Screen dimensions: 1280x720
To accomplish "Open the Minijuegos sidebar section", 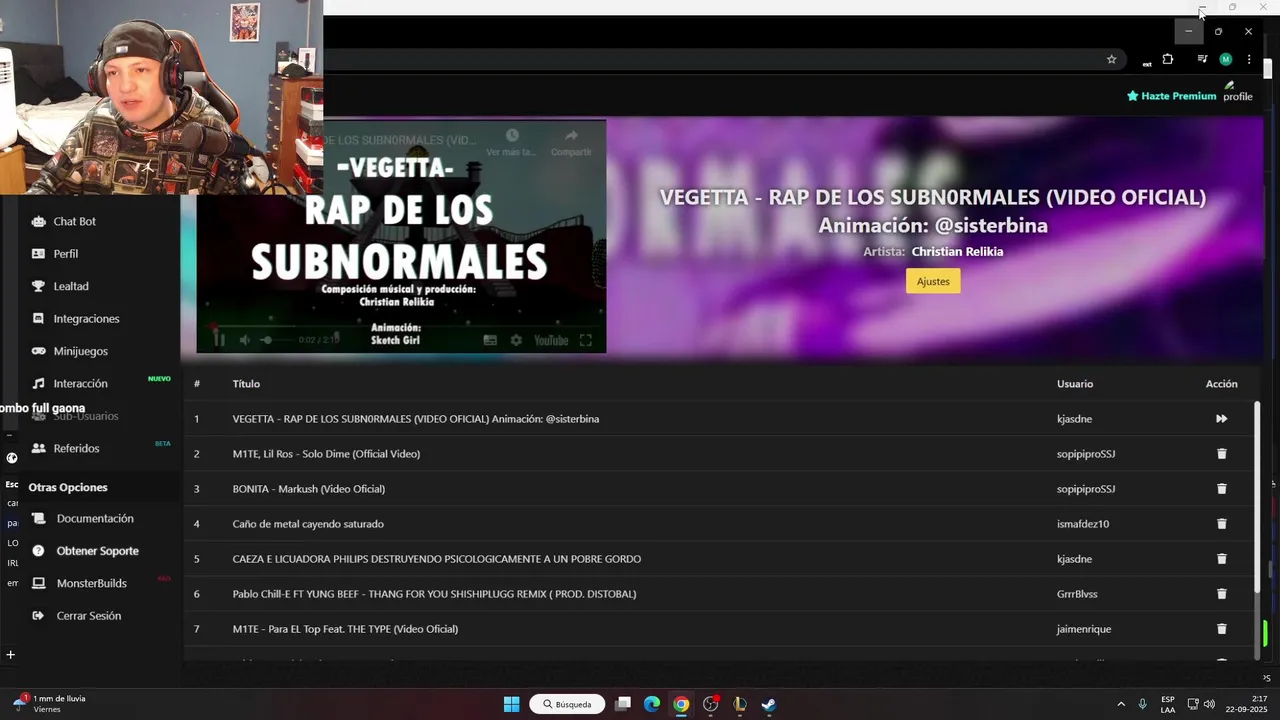I will tap(81, 351).
